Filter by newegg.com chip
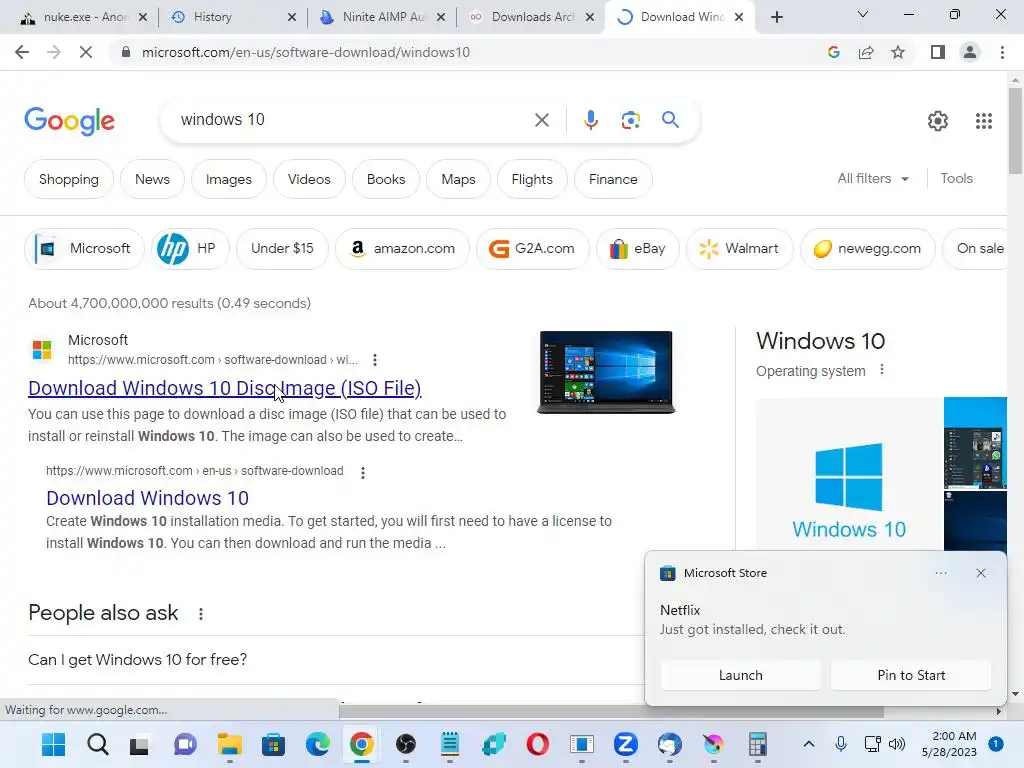The width and height of the screenshot is (1024, 768). (867, 249)
